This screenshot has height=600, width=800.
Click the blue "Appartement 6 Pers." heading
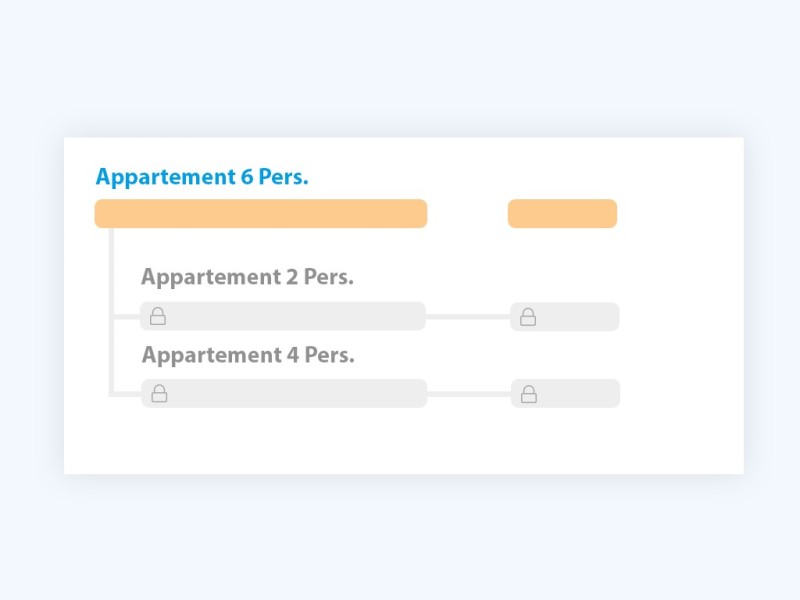click(x=202, y=178)
